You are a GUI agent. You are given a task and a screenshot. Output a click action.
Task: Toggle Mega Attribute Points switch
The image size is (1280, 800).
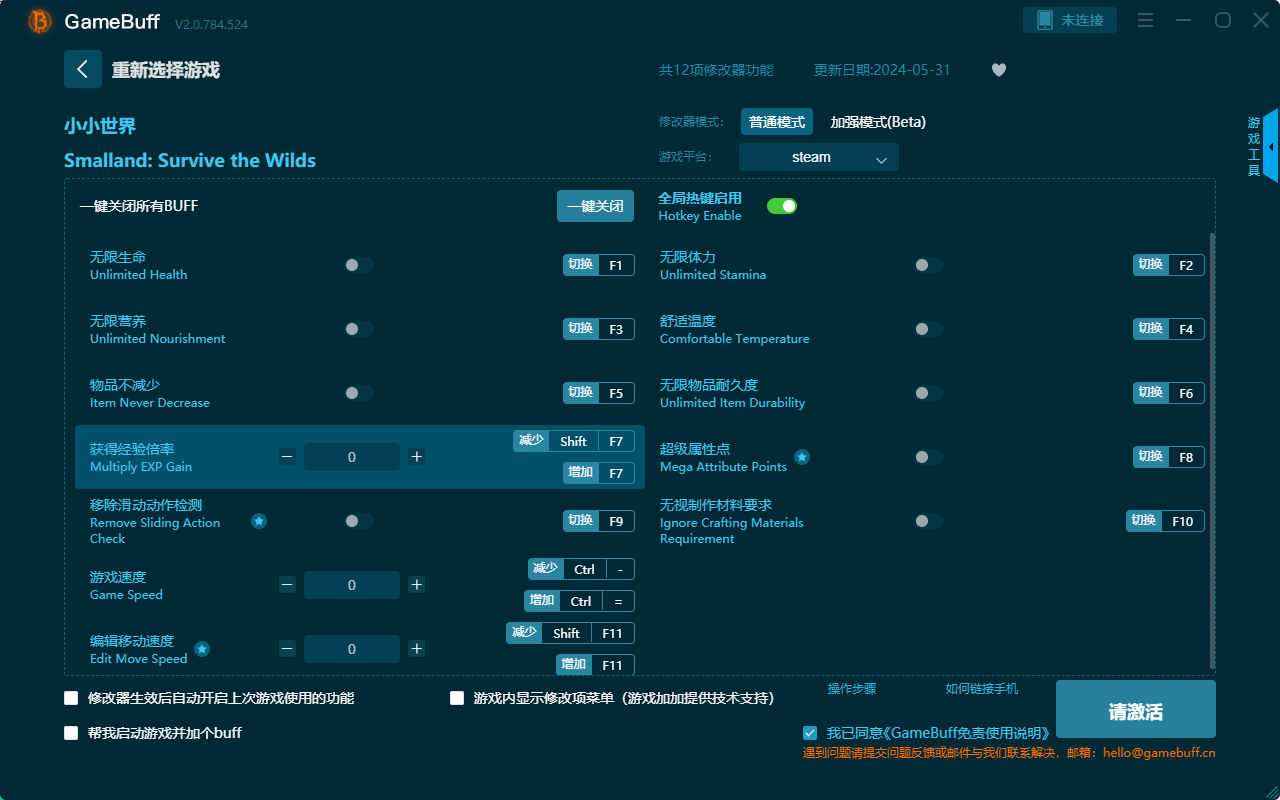coord(929,457)
